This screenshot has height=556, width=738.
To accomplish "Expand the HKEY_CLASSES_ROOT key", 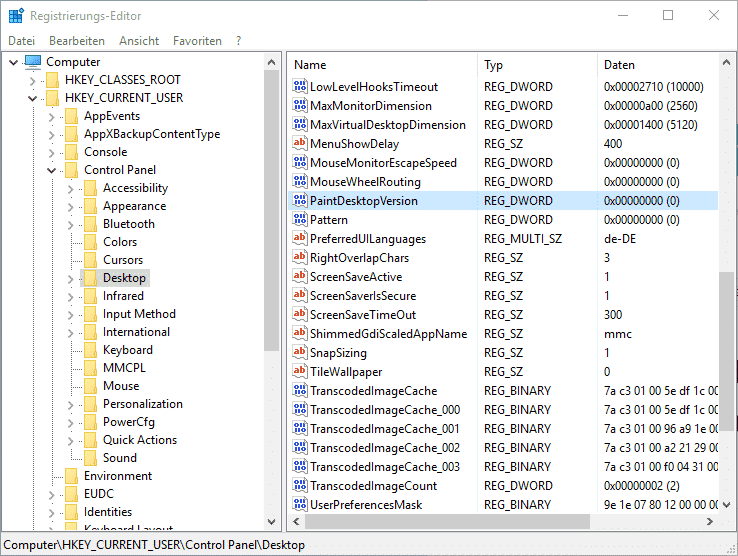I will pos(32,81).
